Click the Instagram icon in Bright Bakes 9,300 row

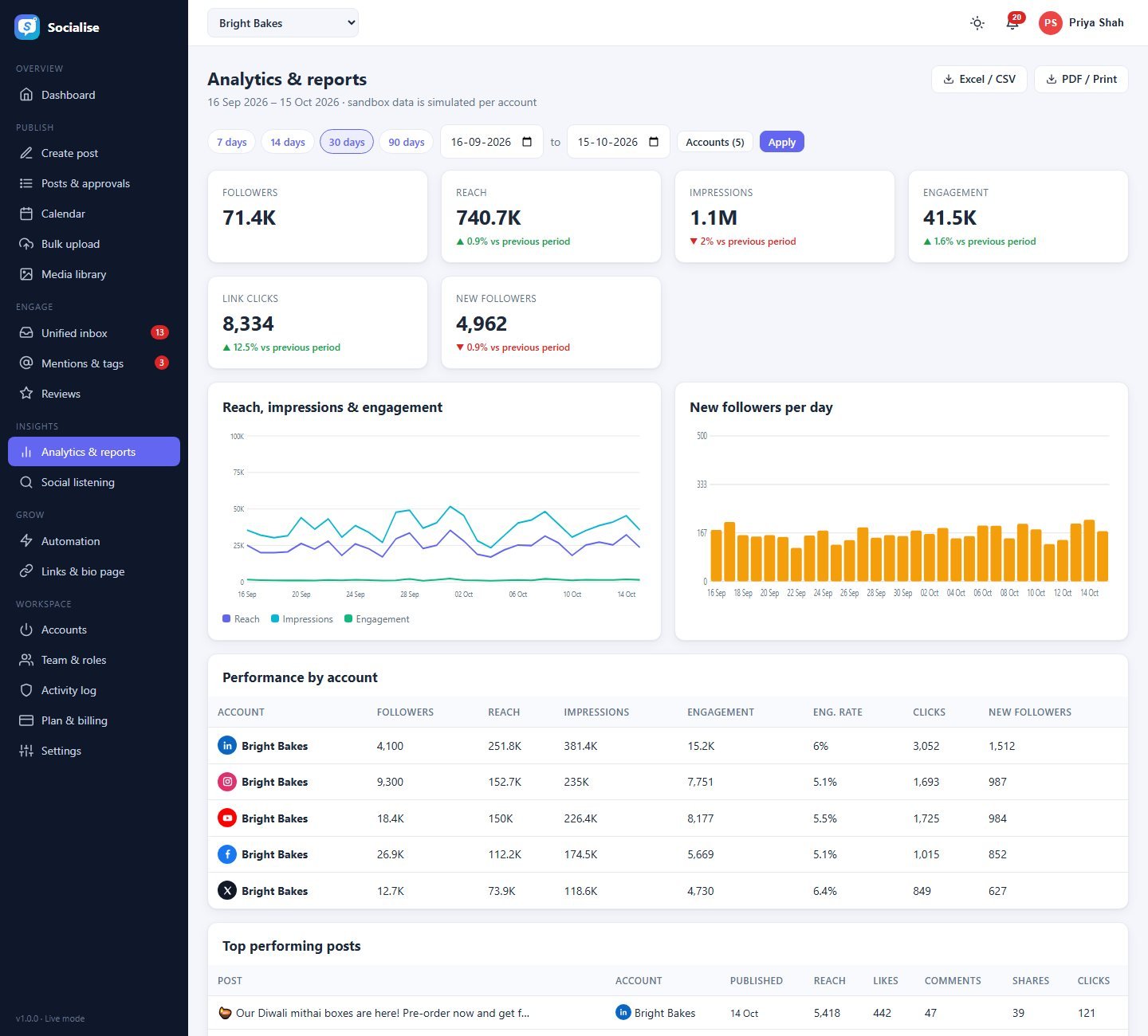[227, 782]
